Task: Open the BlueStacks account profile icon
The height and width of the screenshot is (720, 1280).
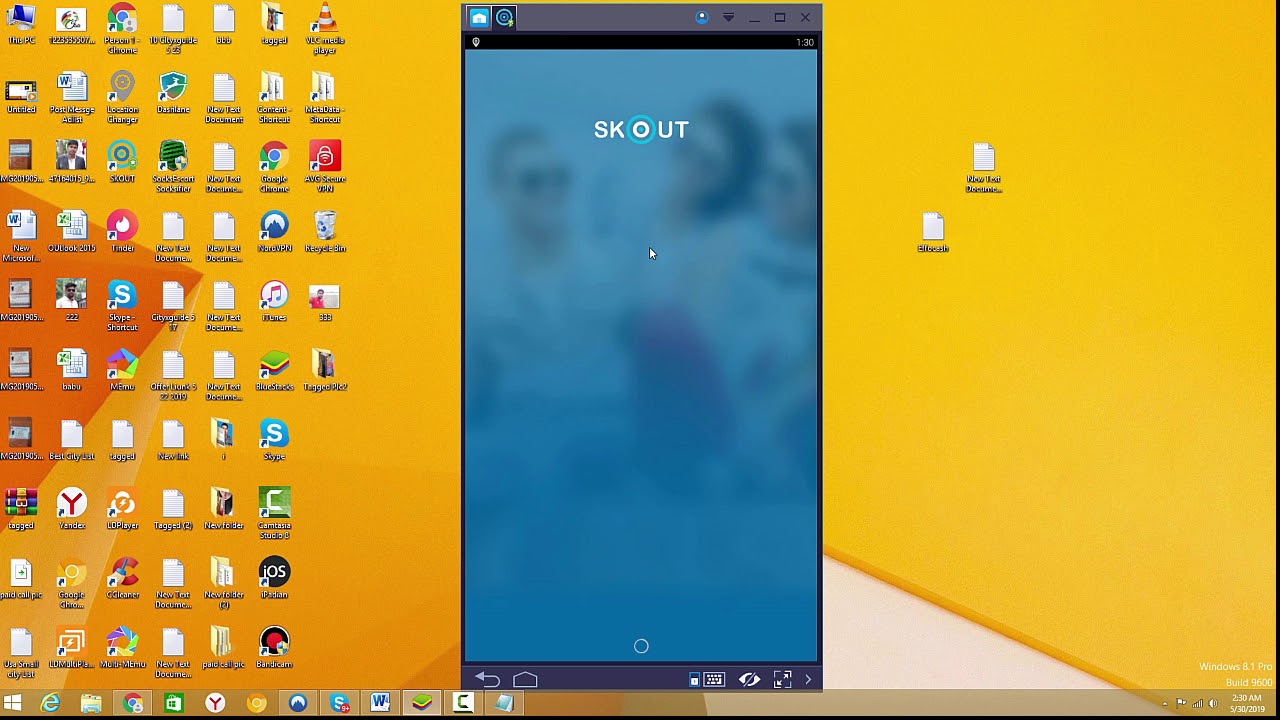Action: pyautogui.click(x=702, y=17)
